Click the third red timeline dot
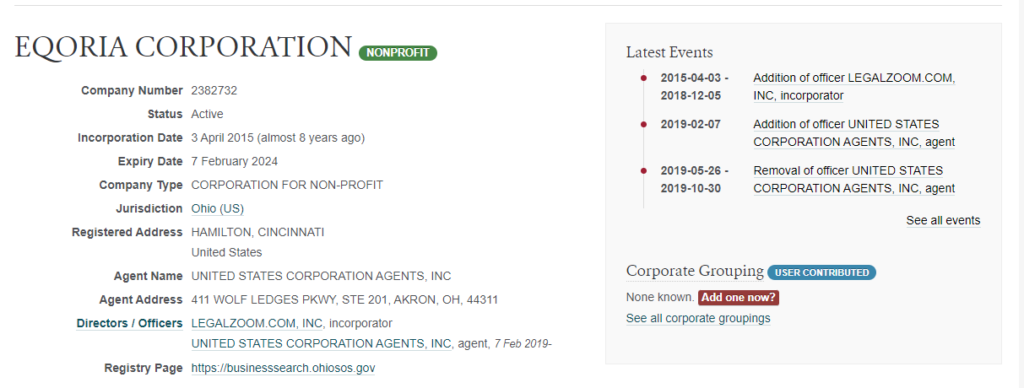This screenshot has height=388, width=1024. click(x=643, y=170)
